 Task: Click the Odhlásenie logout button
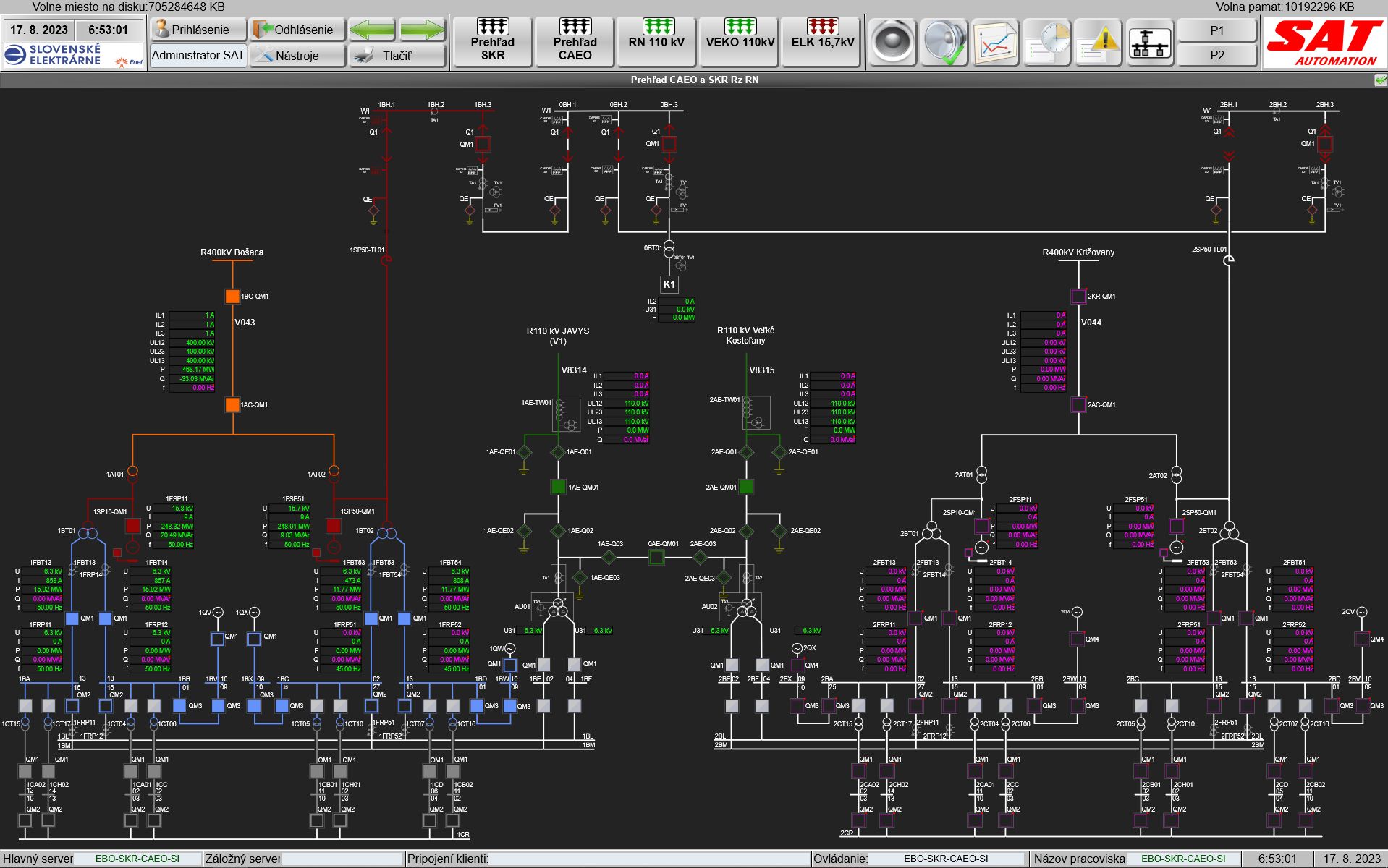point(297,30)
